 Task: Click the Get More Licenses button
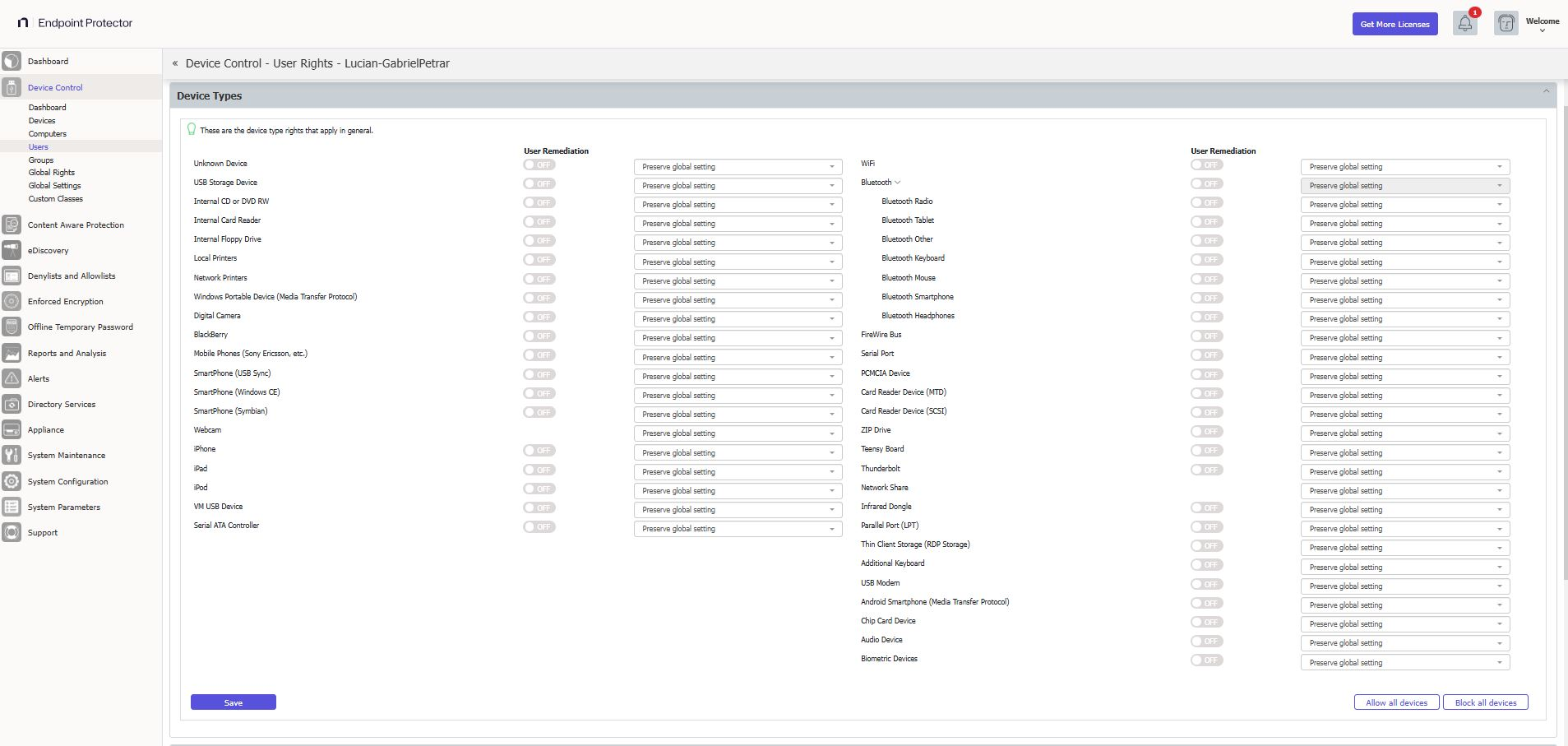pos(1394,24)
